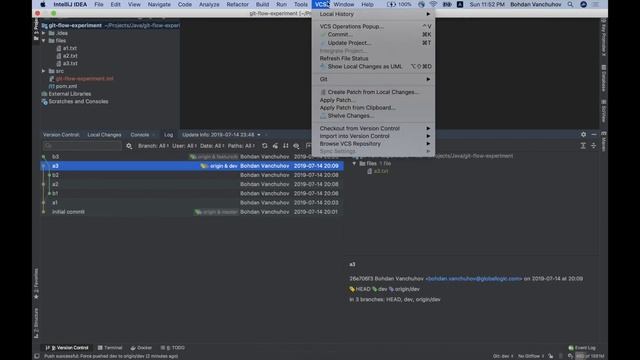Open the Event Log

(582, 348)
